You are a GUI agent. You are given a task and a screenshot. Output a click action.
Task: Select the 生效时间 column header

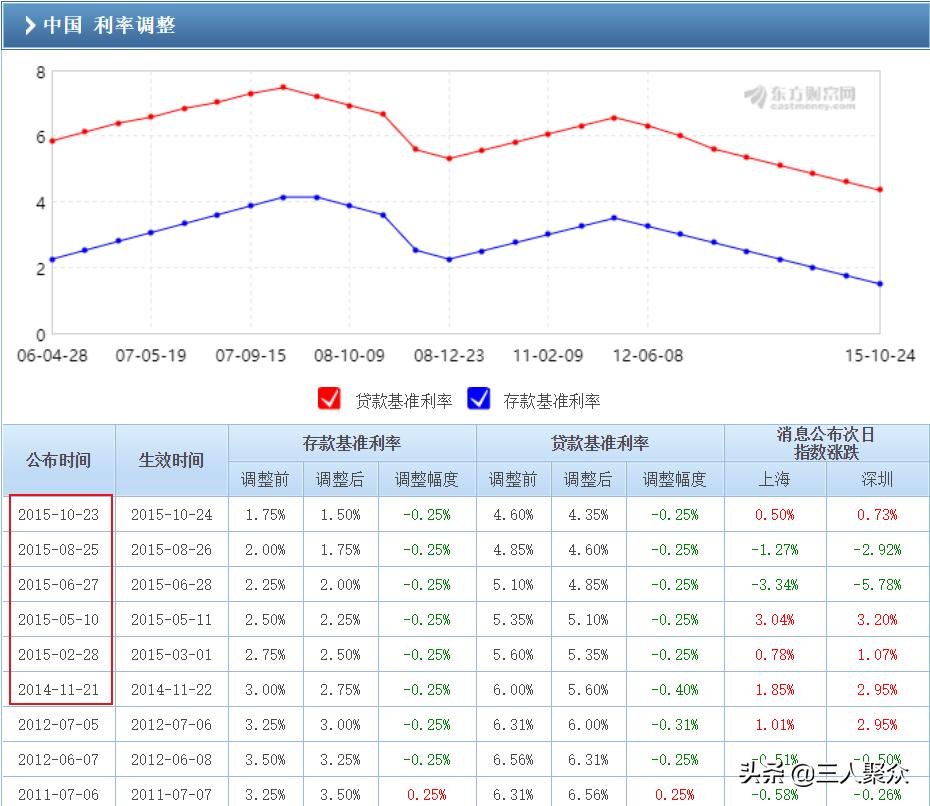pos(170,460)
